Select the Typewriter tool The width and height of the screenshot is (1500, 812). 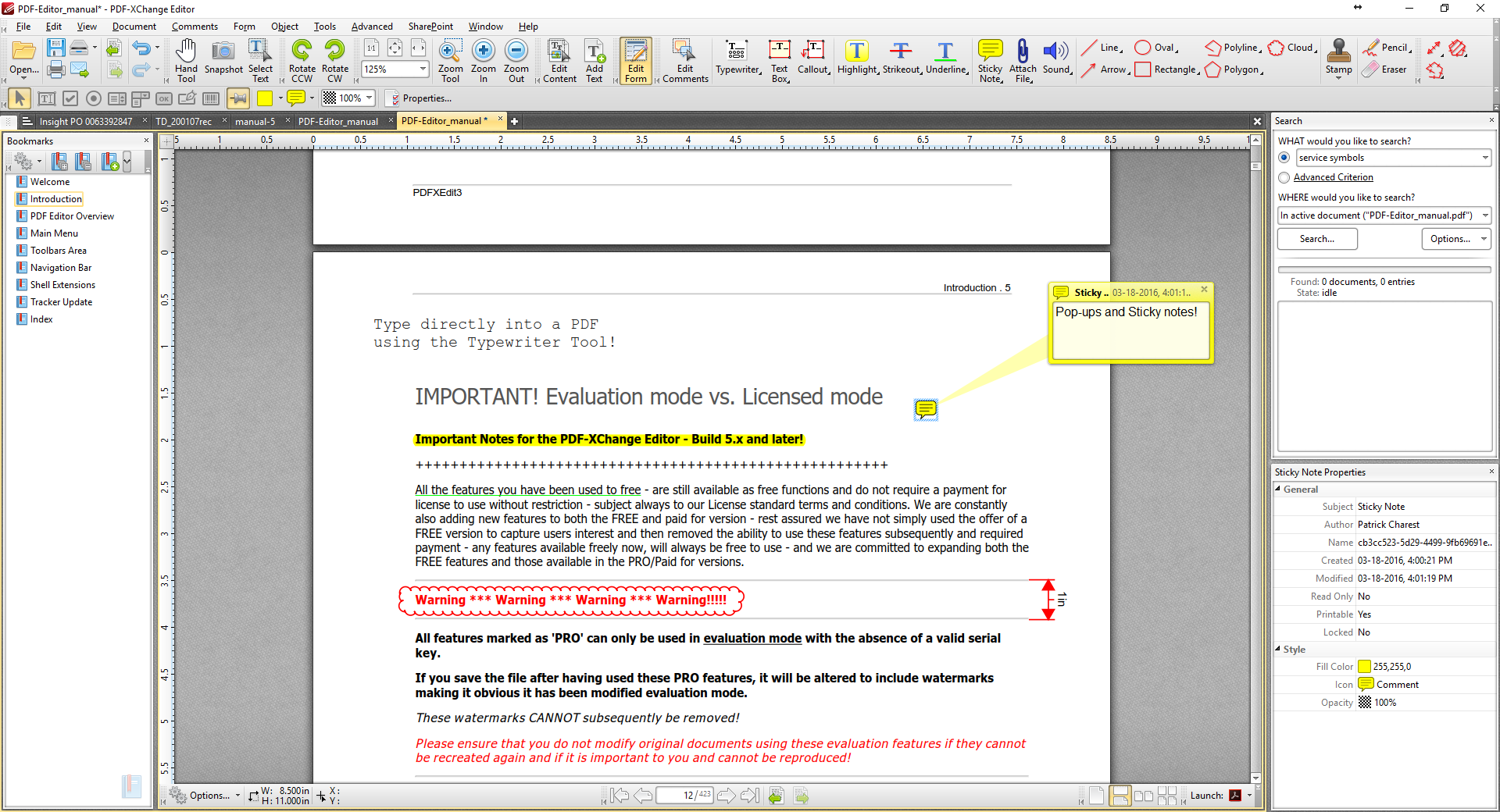pos(737,59)
